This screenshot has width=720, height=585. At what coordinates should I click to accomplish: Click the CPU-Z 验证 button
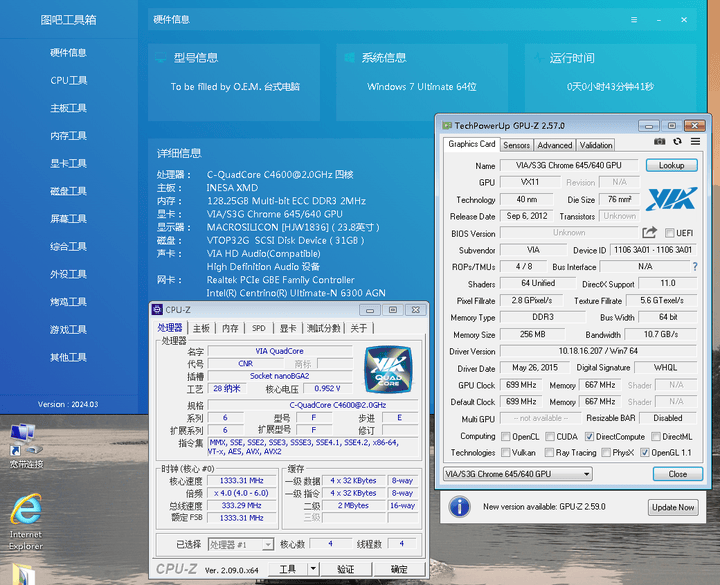click(x=345, y=569)
